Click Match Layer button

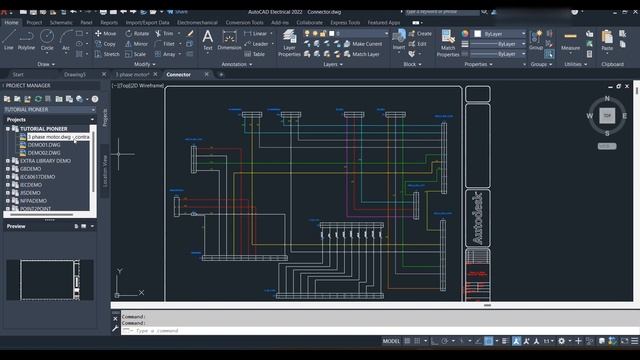click(x=362, y=54)
